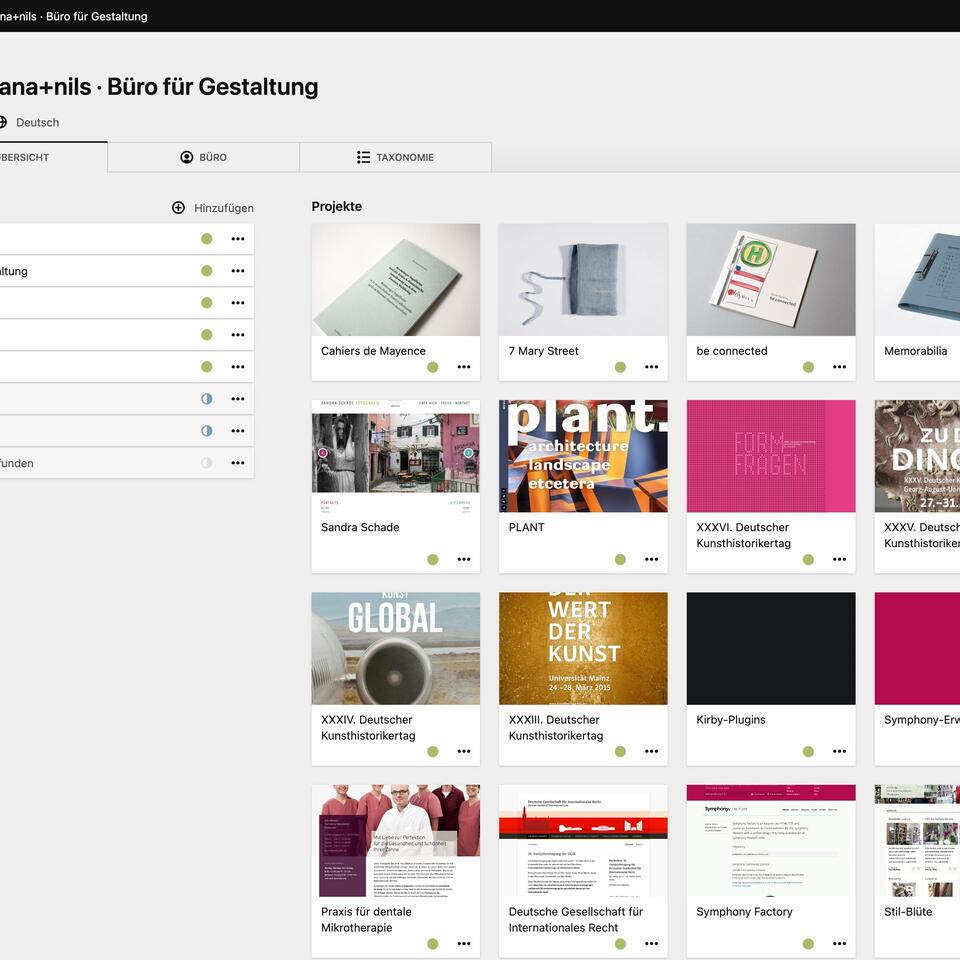Image resolution: width=960 pixels, height=960 pixels.
Task: Click status dot for Deutsche Gesellschaft für Internationales Recht
Action: 620,944
